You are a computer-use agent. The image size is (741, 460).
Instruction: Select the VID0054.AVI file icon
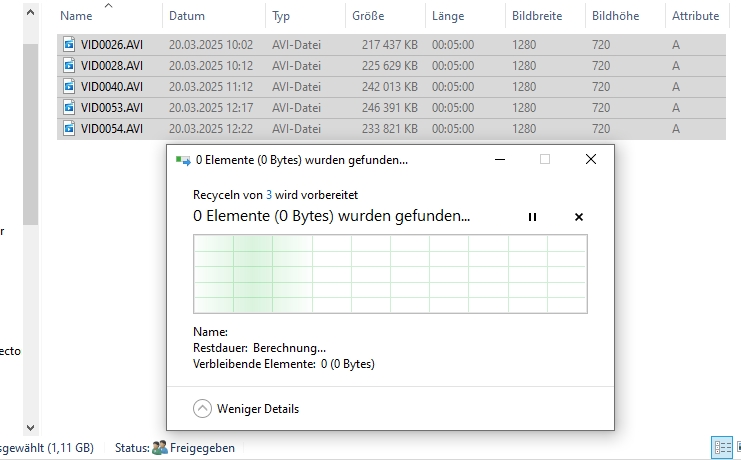coord(69,129)
